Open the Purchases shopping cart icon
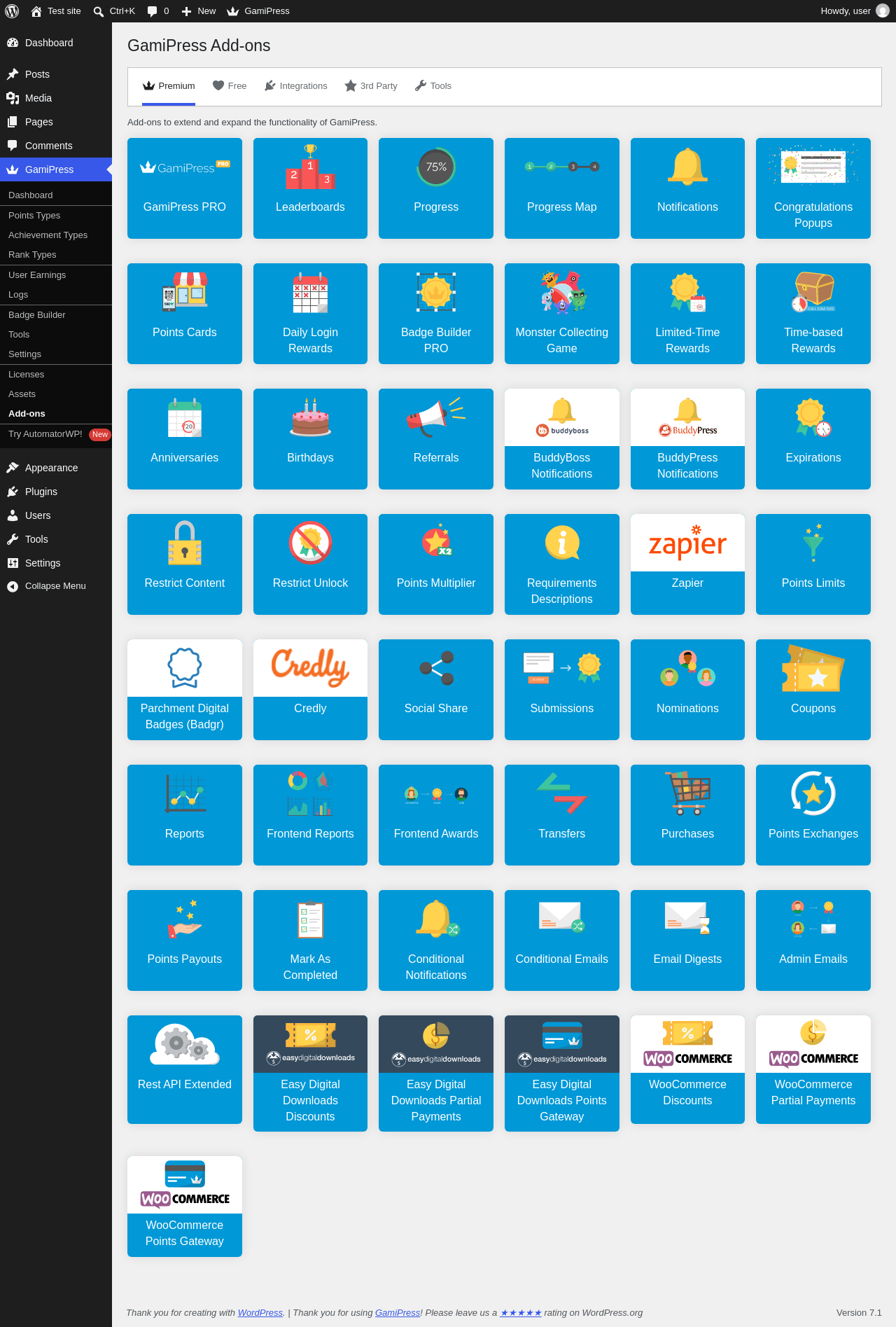The height and width of the screenshot is (1327, 896). (x=687, y=793)
